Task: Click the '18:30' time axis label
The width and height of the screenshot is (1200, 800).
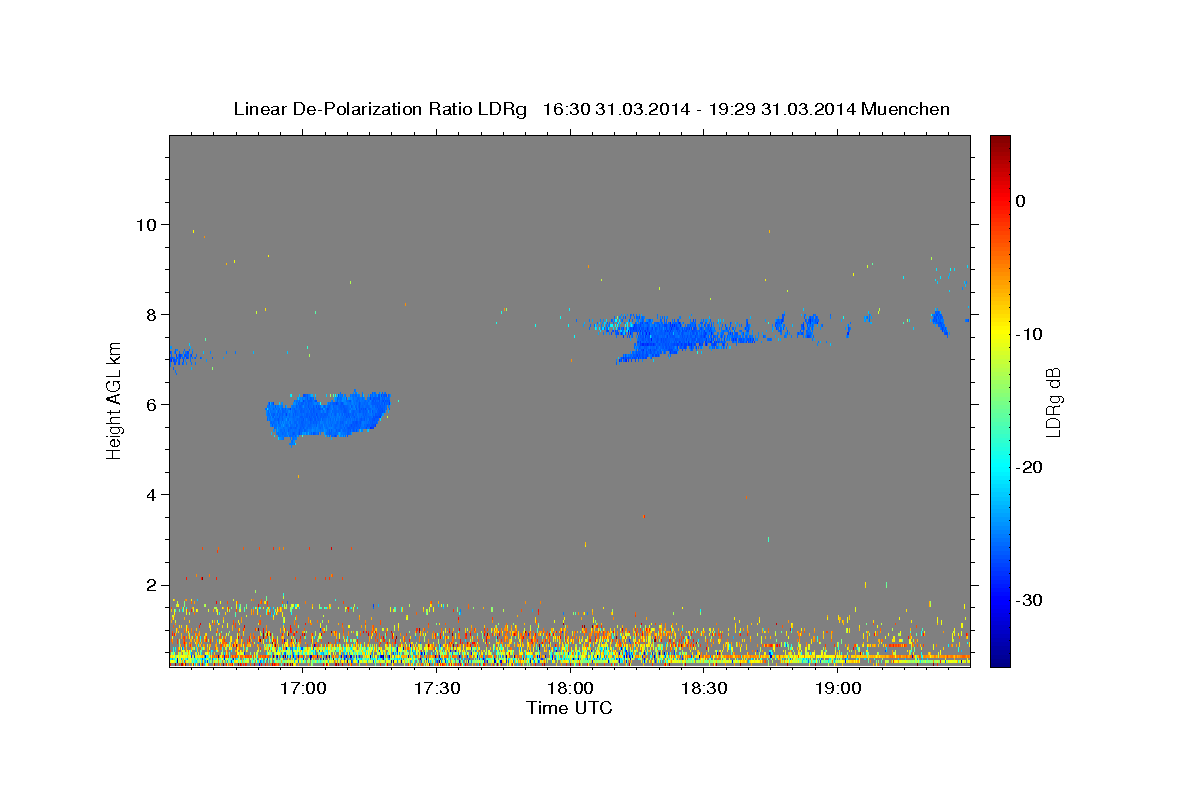Action: (x=704, y=689)
